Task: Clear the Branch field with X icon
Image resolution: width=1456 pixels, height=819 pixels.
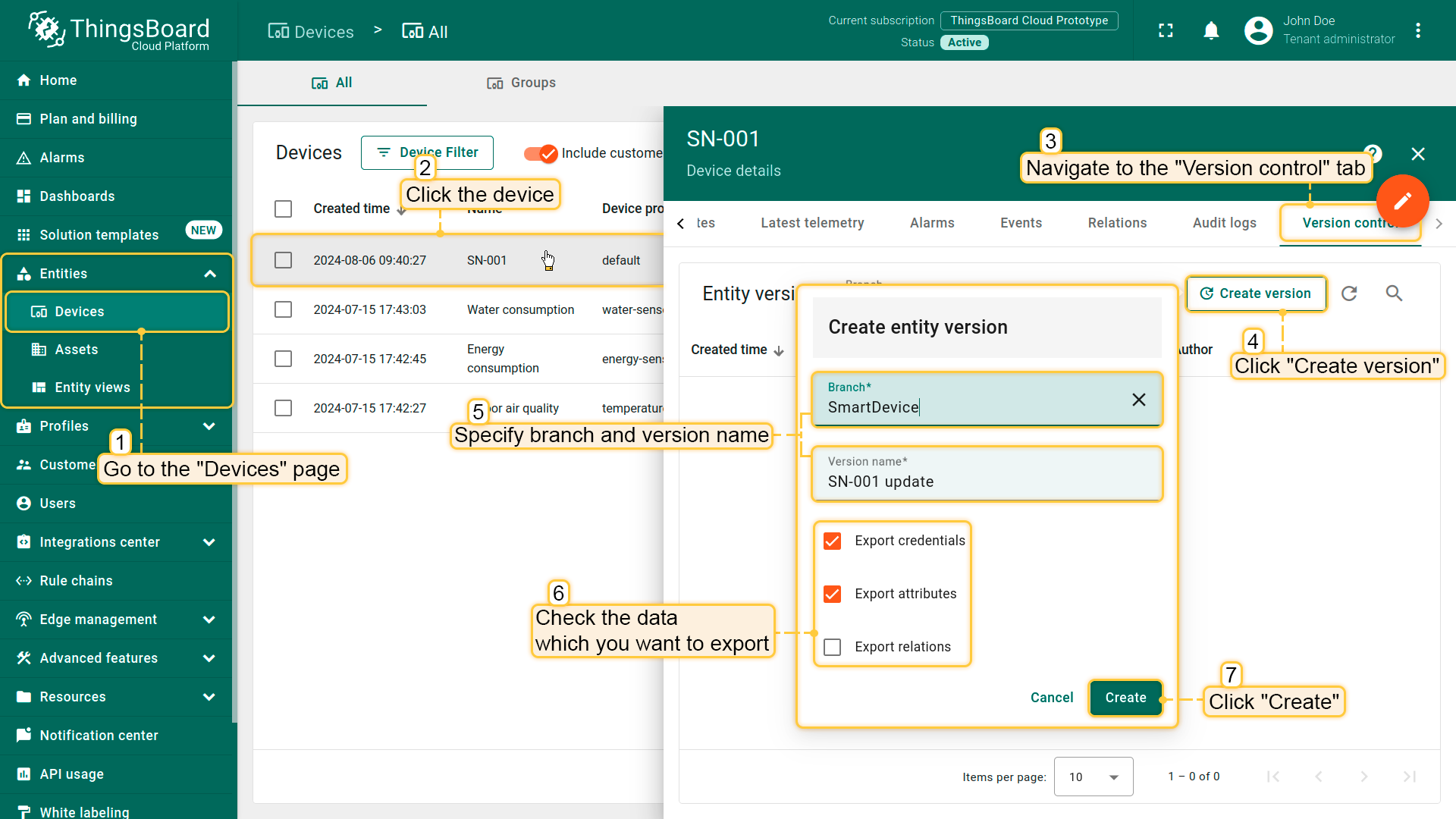Action: tap(1138, 400)
